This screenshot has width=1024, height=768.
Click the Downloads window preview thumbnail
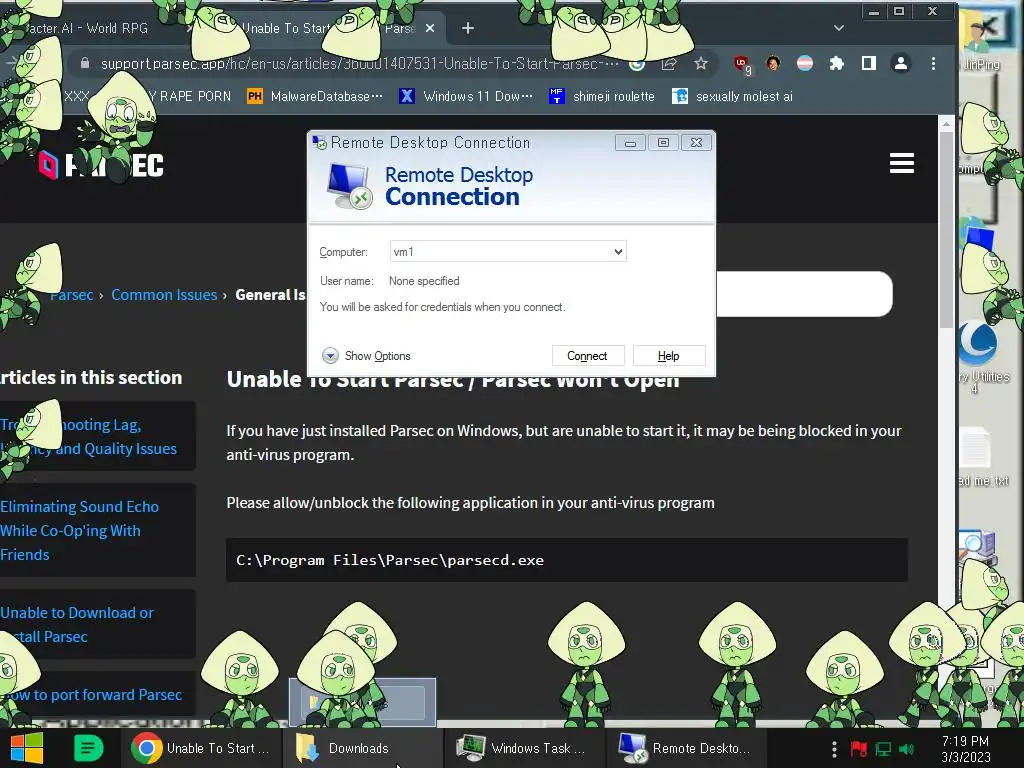coord(363,702)
